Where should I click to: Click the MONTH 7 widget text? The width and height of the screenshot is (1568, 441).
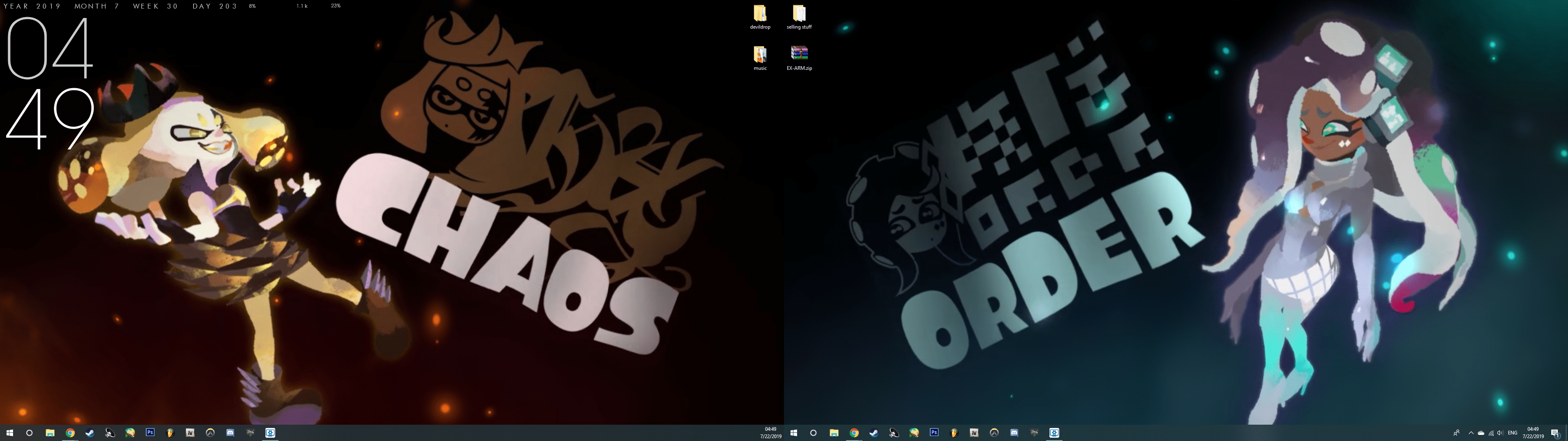pyautogui.click(x=97, y=6)
